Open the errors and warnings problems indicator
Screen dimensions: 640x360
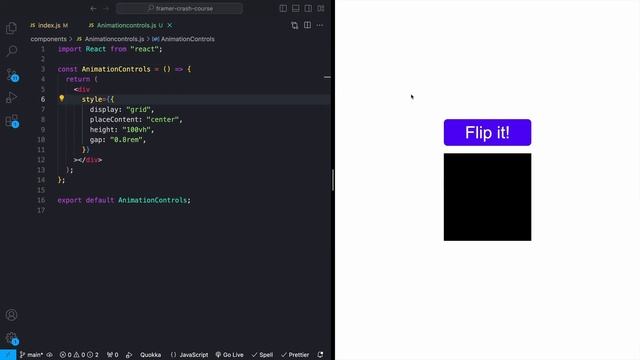point(79,355)
